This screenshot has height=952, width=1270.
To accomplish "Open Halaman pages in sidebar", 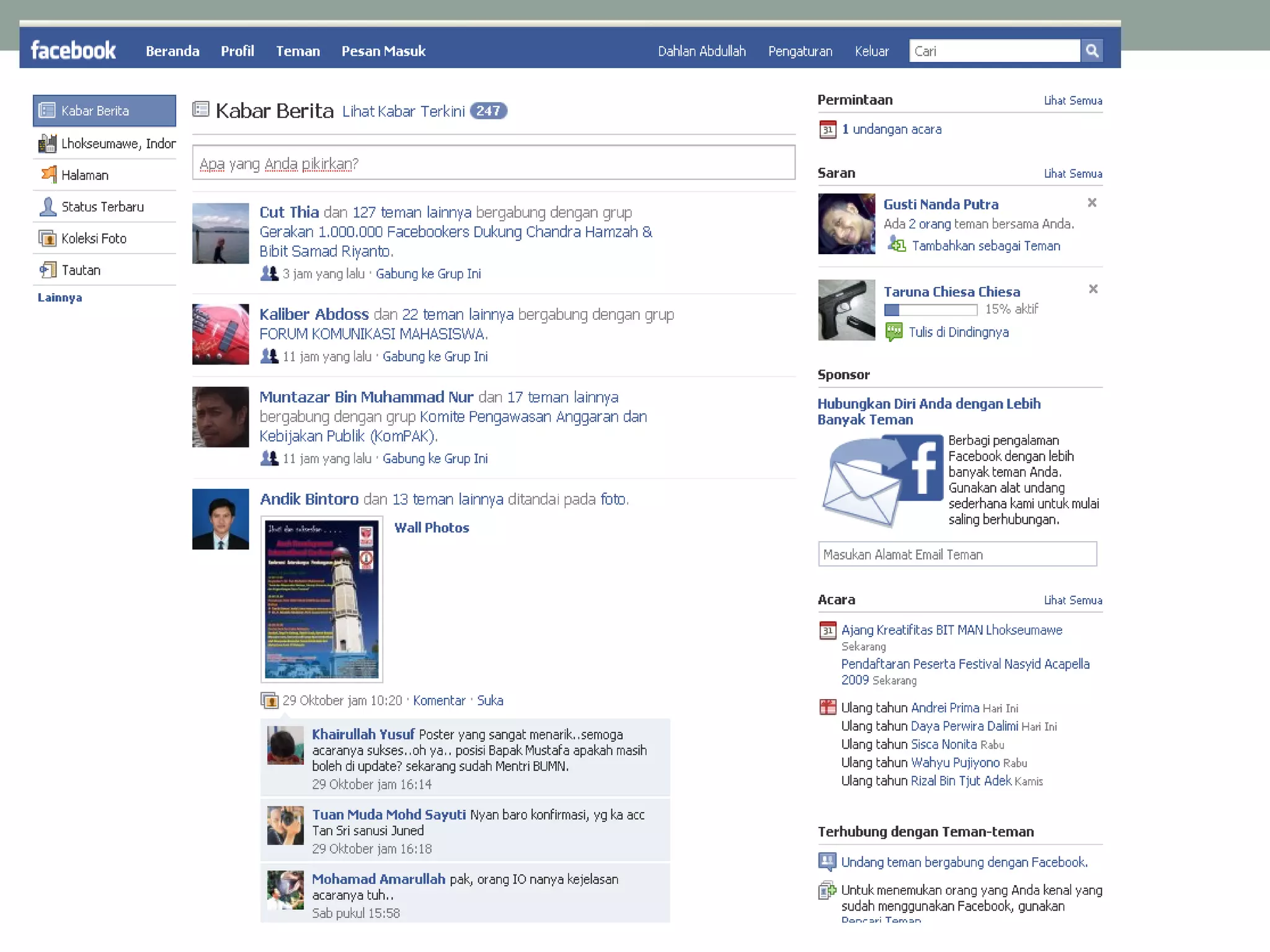I will click(x=84, y=175).
